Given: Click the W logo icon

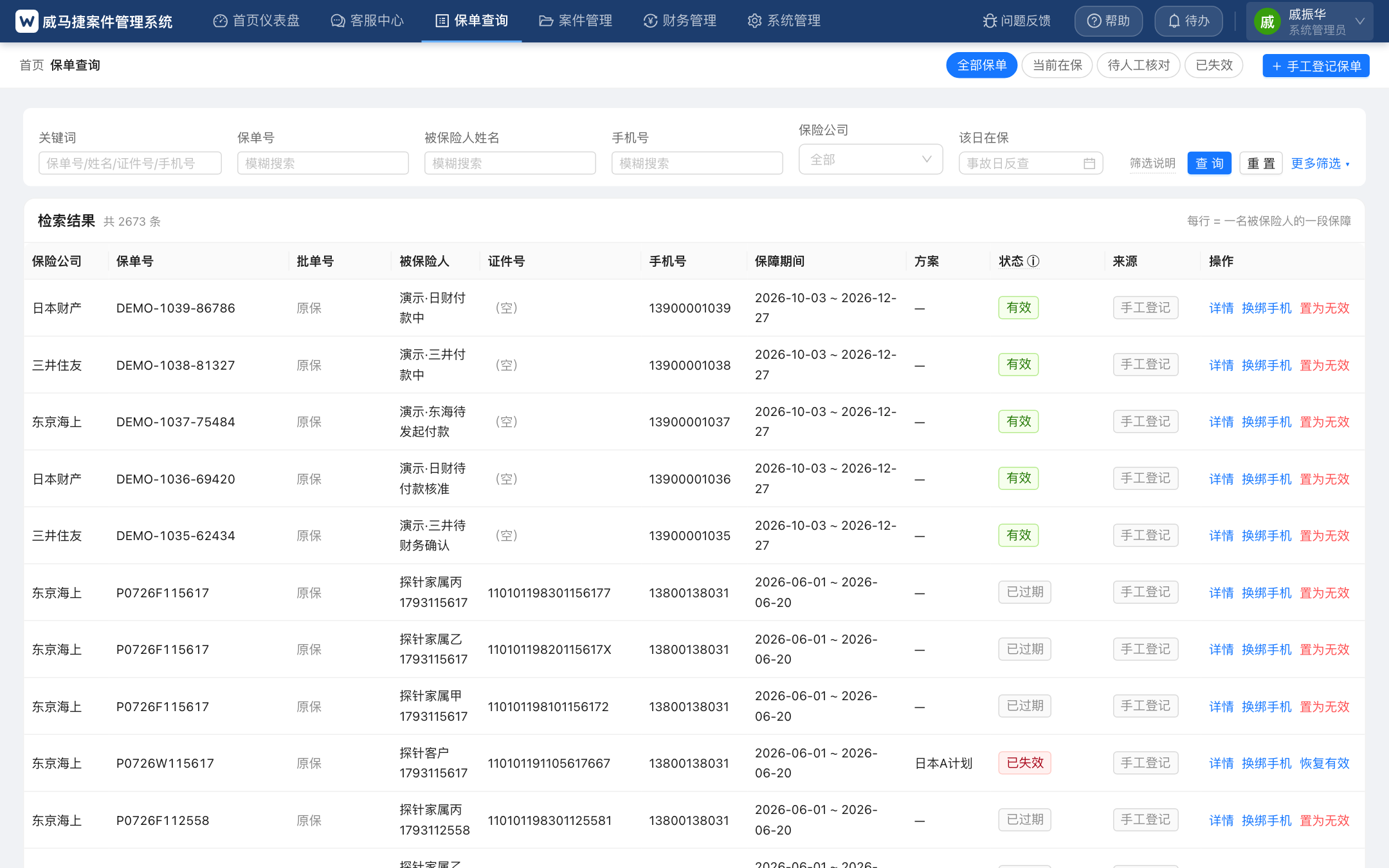Looking at the screenshot, I should [x=26, y=21].
